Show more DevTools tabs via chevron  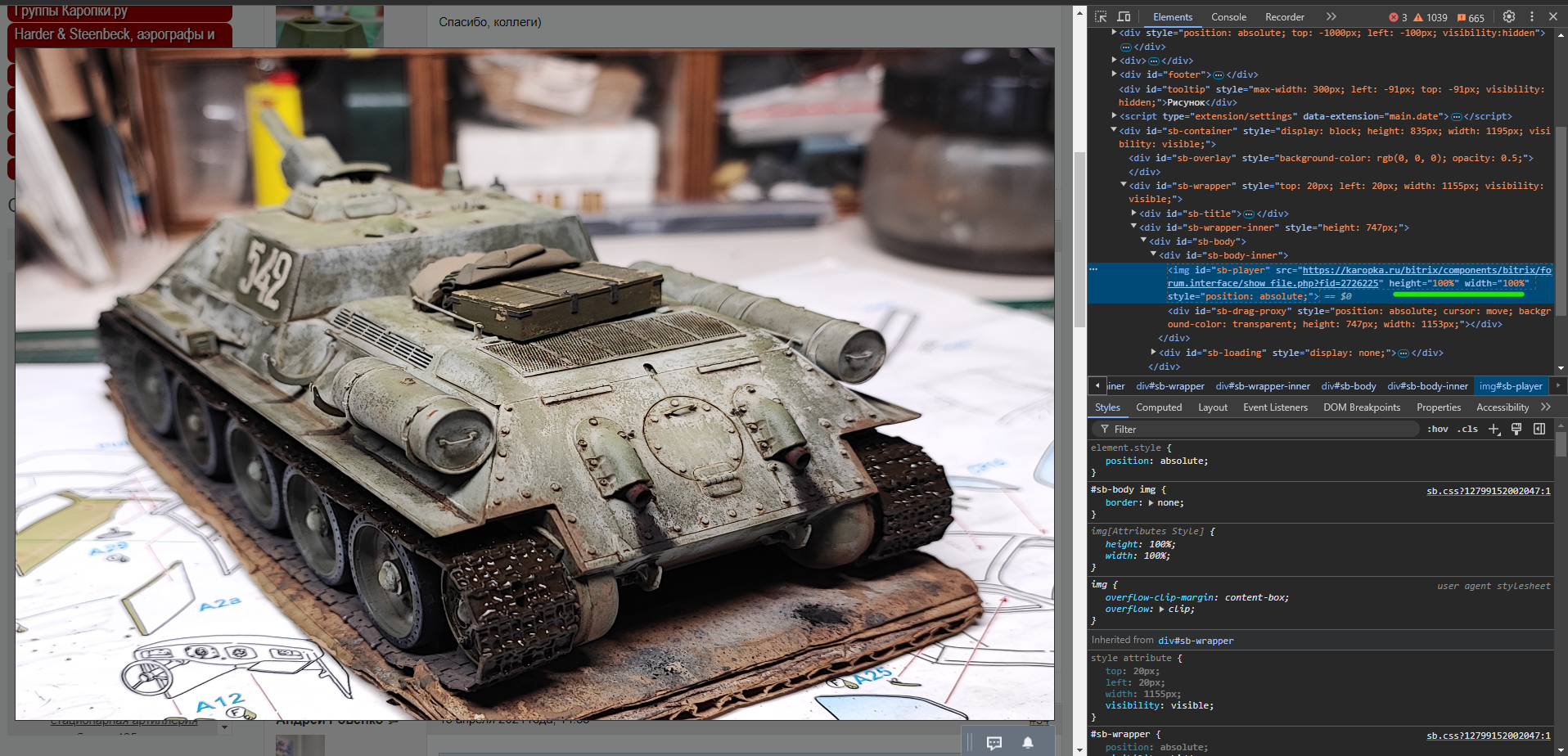click(x=1331, y=16)
